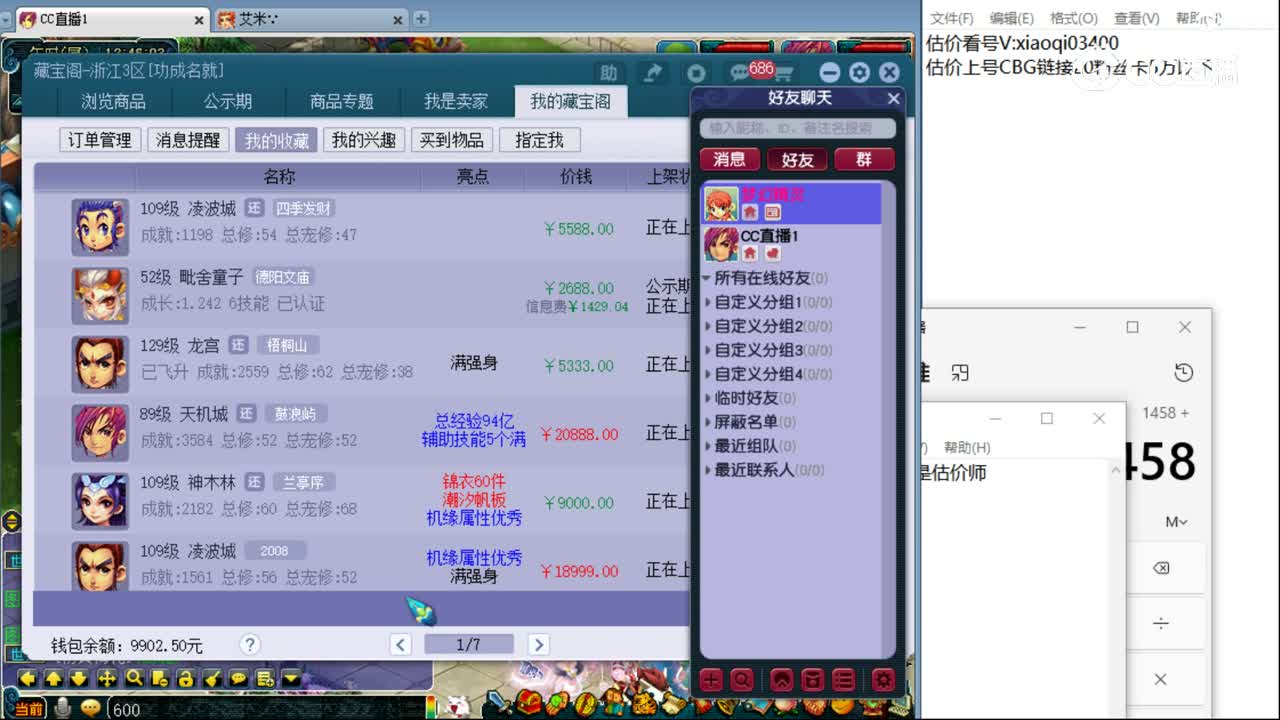Go to next page of listings
The height and width of the screenshot is (720, 1280).
click(x=537, y=644)
